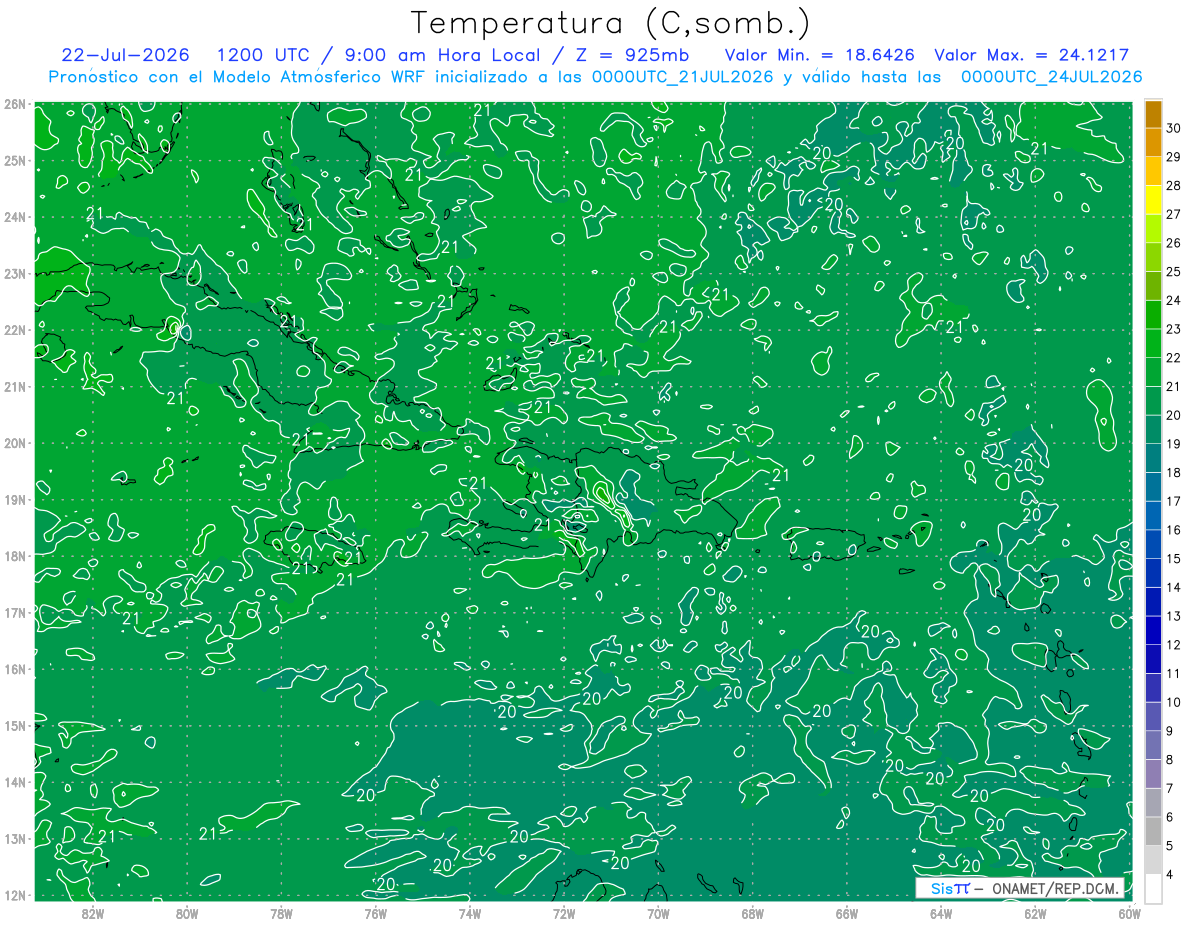Click longitude label "60W"
This screenshot has width=1200, height=927.
pyautogui.click(x=1129, y=913)
